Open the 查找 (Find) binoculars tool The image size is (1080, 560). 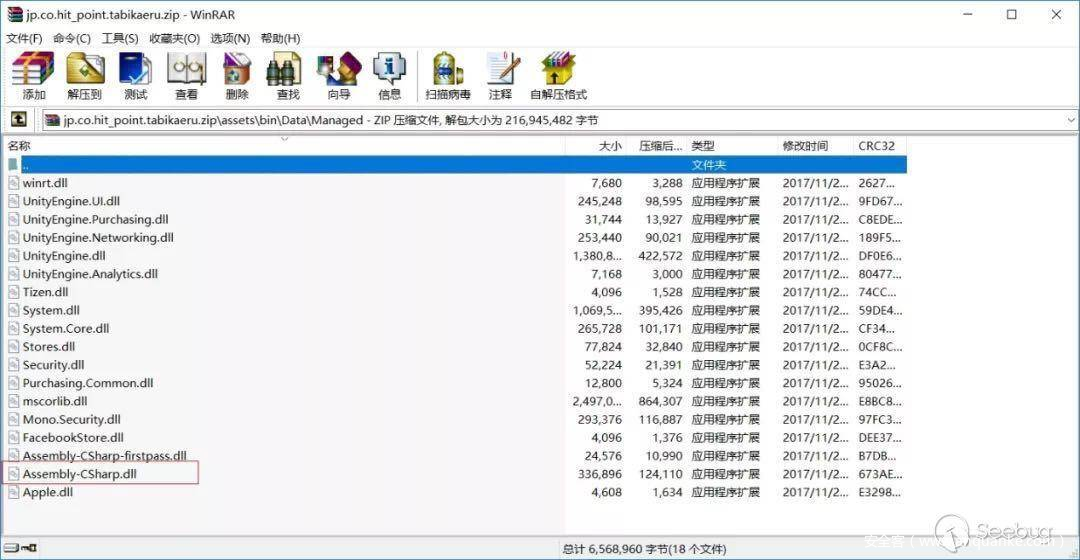coord(288,75)
